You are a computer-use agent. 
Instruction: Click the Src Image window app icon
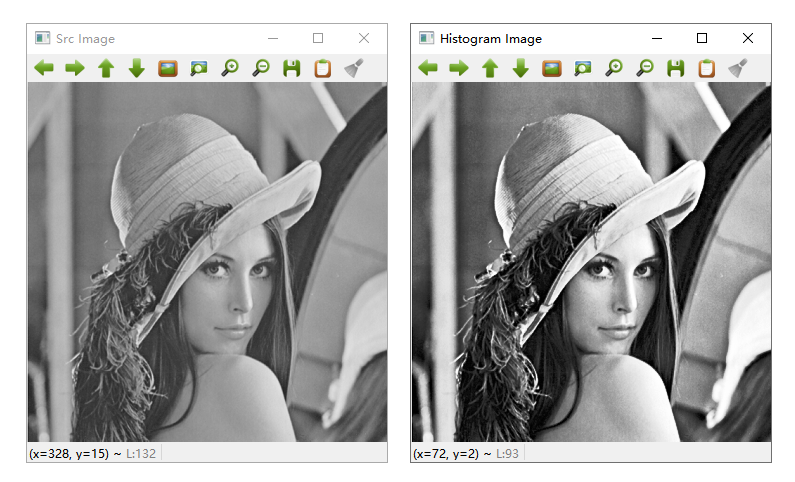pos(43,38)
